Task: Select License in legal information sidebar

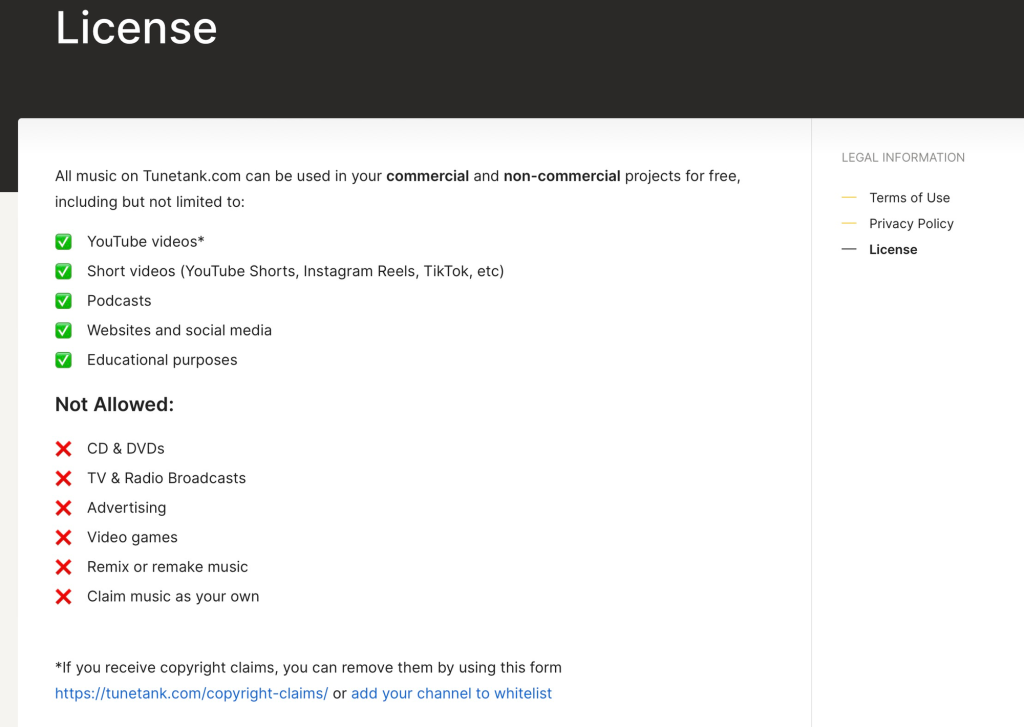Action: coord(893,250)
